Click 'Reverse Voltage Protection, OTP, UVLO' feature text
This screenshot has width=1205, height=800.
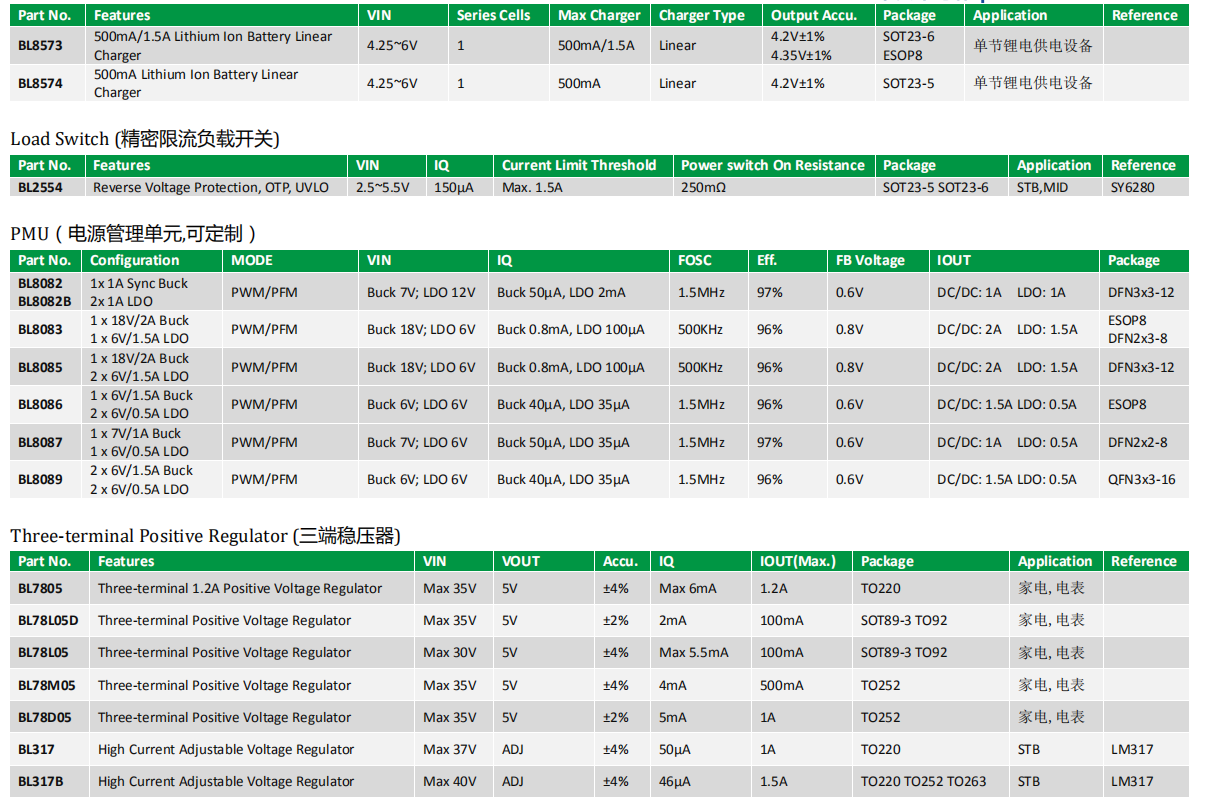tap(211, 187)
